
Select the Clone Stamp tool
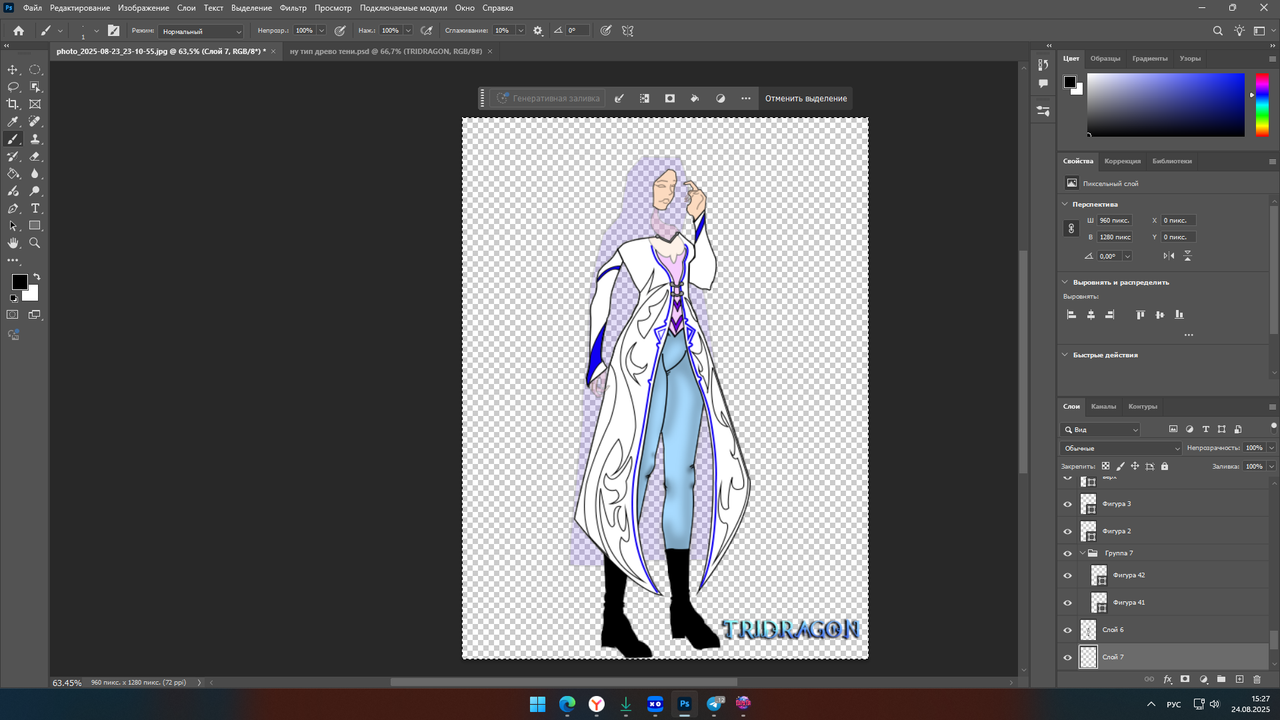click(x=35, y=139)
